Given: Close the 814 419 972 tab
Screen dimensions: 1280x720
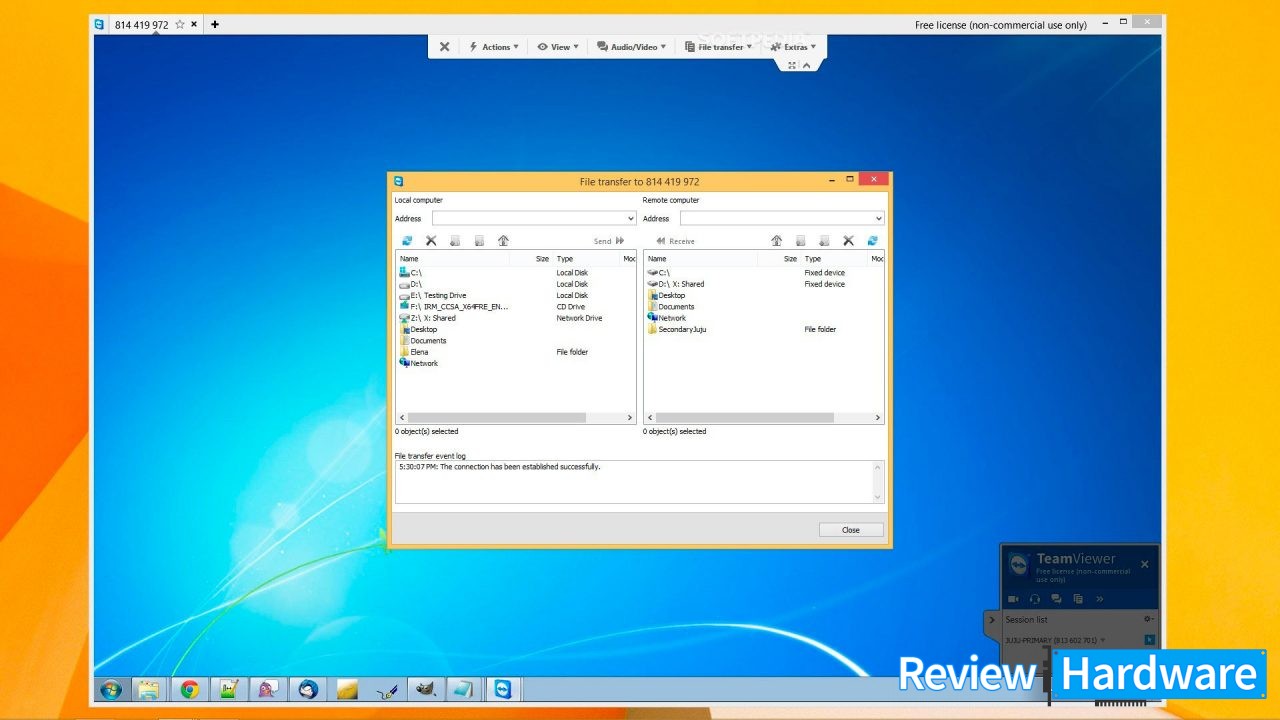Looking at the screenshot, I should pos(194,24).
